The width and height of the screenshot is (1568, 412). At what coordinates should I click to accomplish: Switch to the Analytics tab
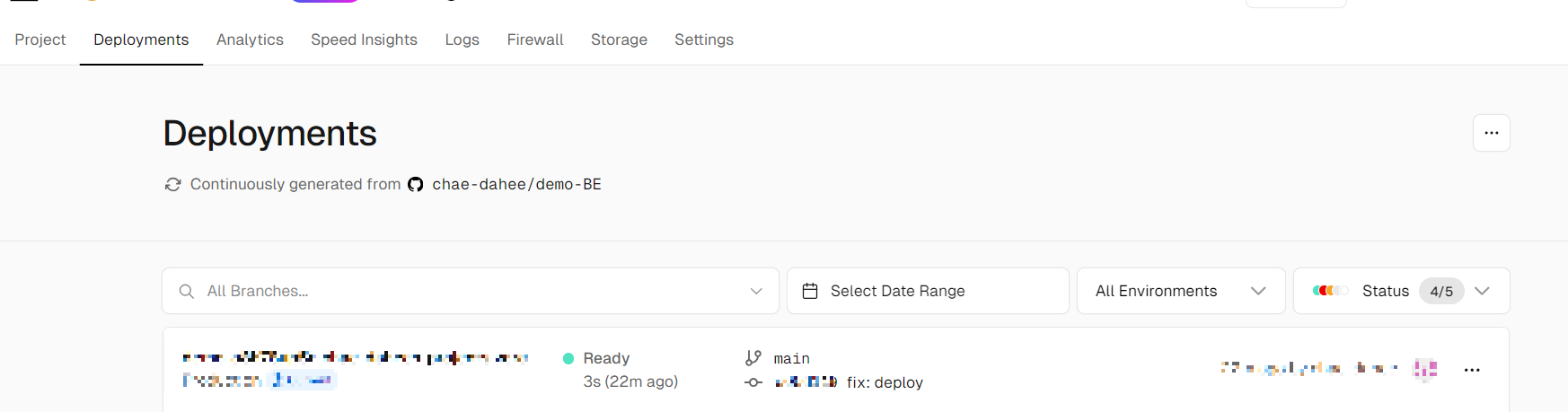250,39
